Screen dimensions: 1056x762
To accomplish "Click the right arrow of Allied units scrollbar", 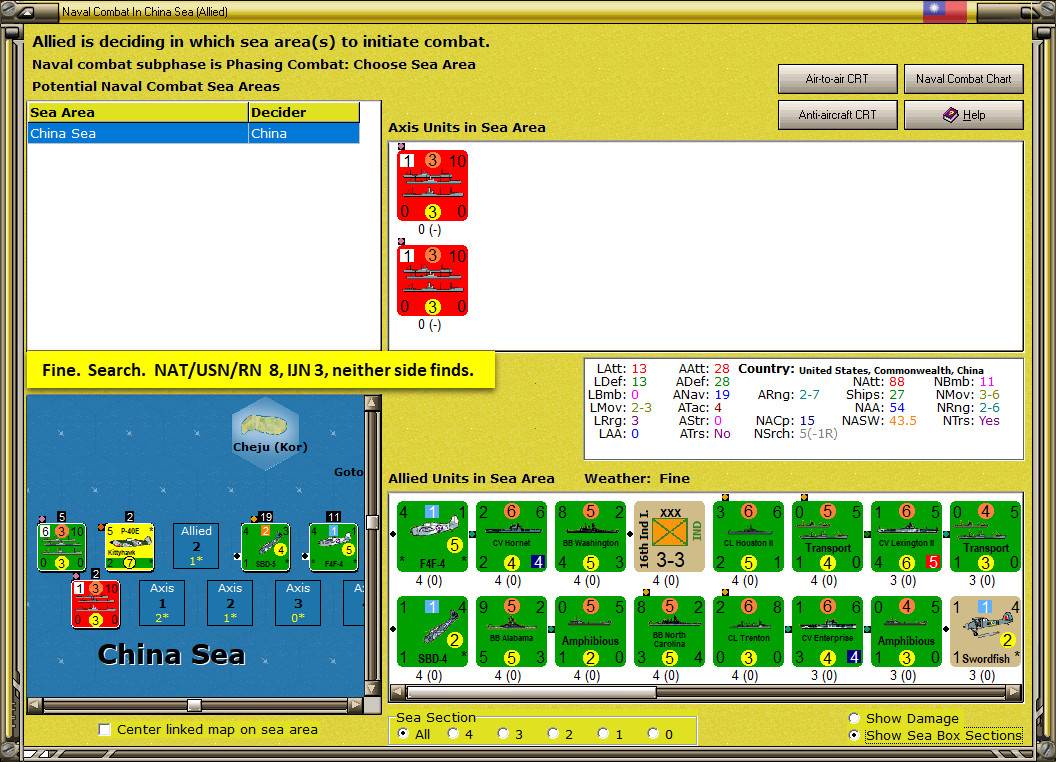I will pos(1014,692).
